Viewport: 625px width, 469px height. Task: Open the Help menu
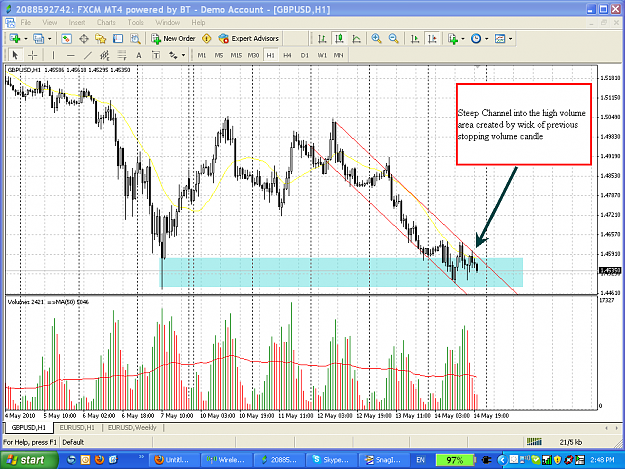click(x=198, y=22)
